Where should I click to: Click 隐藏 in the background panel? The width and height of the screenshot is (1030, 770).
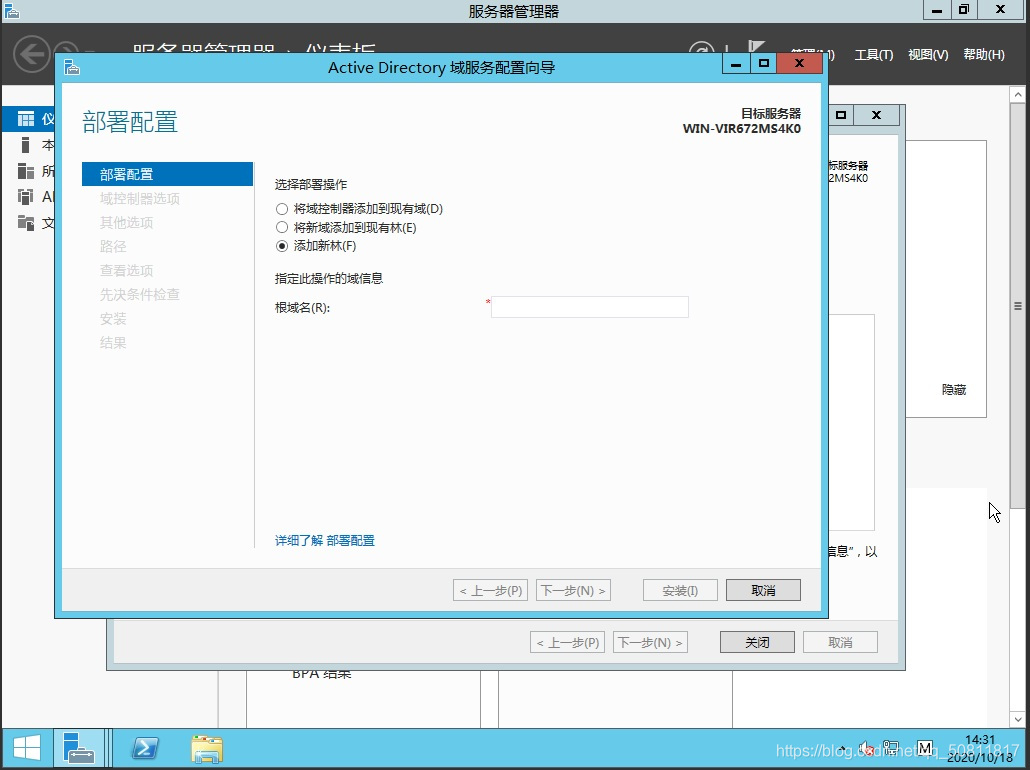tap(954, 390)
